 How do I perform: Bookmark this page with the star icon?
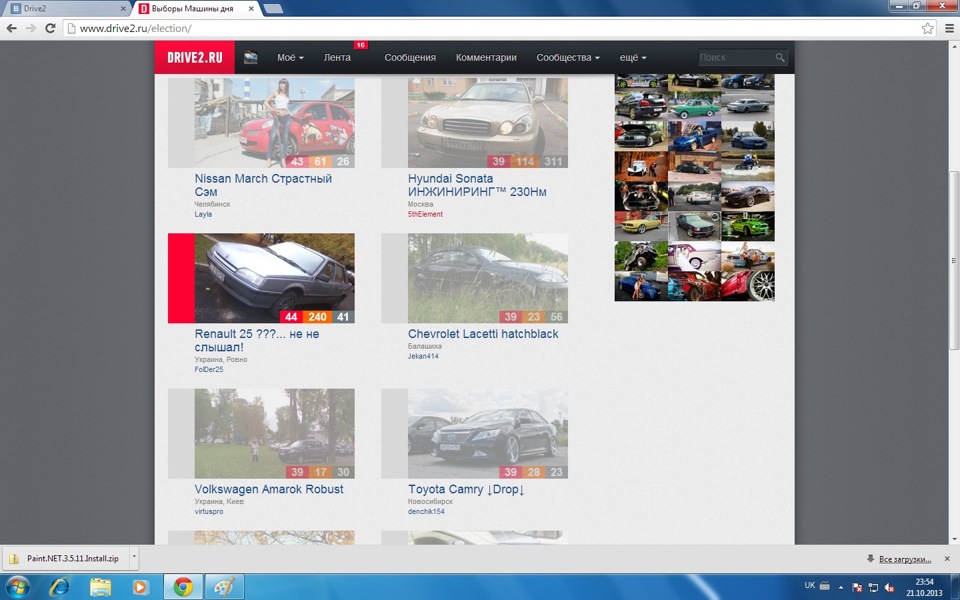928,28
